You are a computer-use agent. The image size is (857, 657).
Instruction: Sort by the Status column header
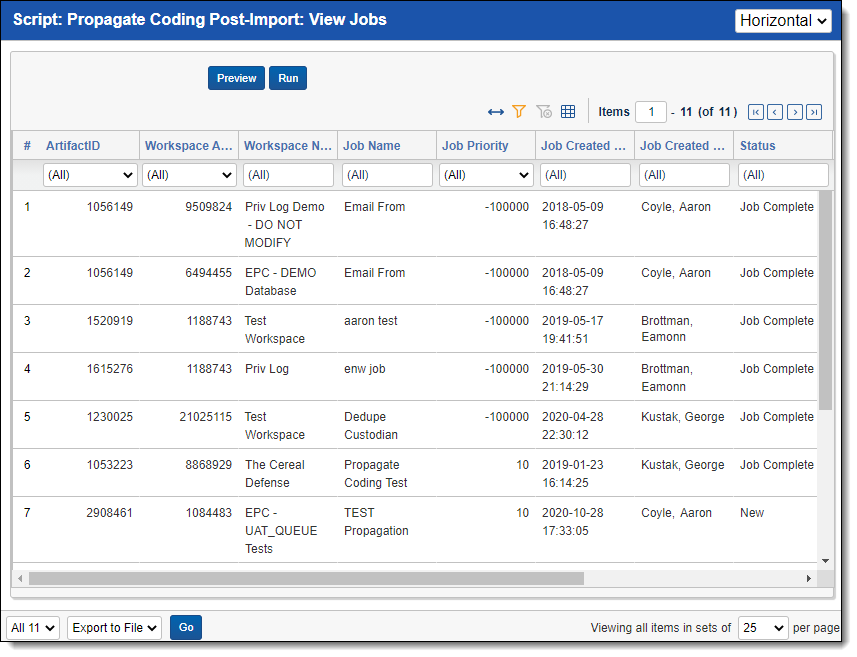pyautogui.click(x=757, y=146)
